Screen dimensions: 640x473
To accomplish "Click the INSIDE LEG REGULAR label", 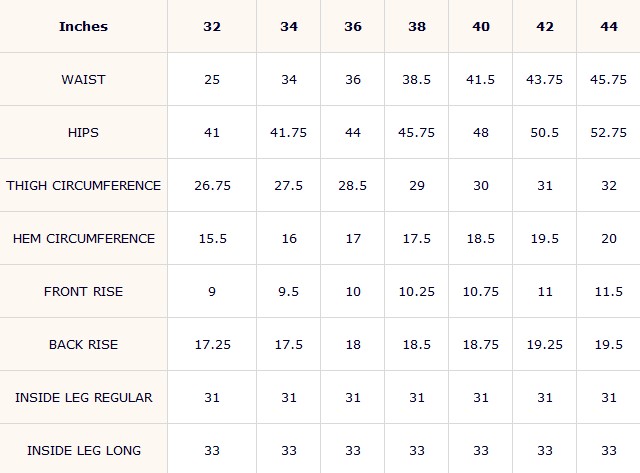I will [x=83, y=397].
